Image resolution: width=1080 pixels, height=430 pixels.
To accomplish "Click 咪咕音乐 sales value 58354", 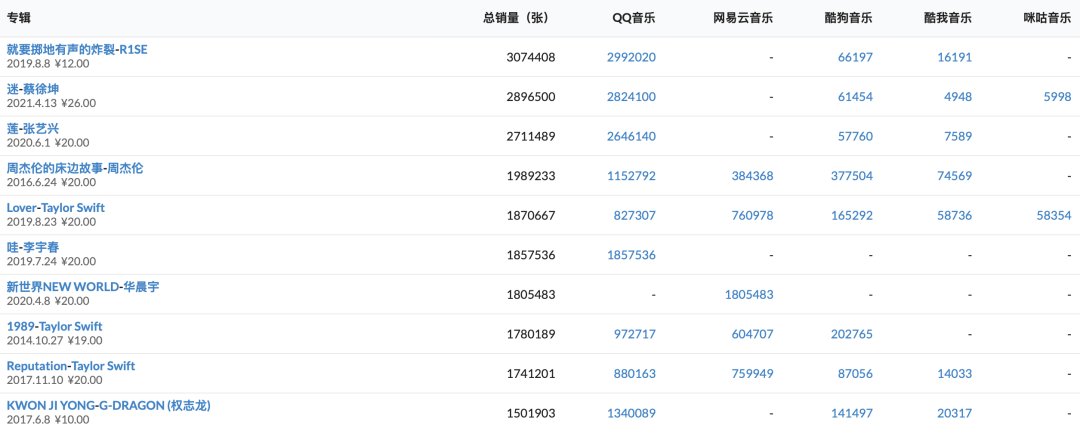I will [x=1053, y=216].
